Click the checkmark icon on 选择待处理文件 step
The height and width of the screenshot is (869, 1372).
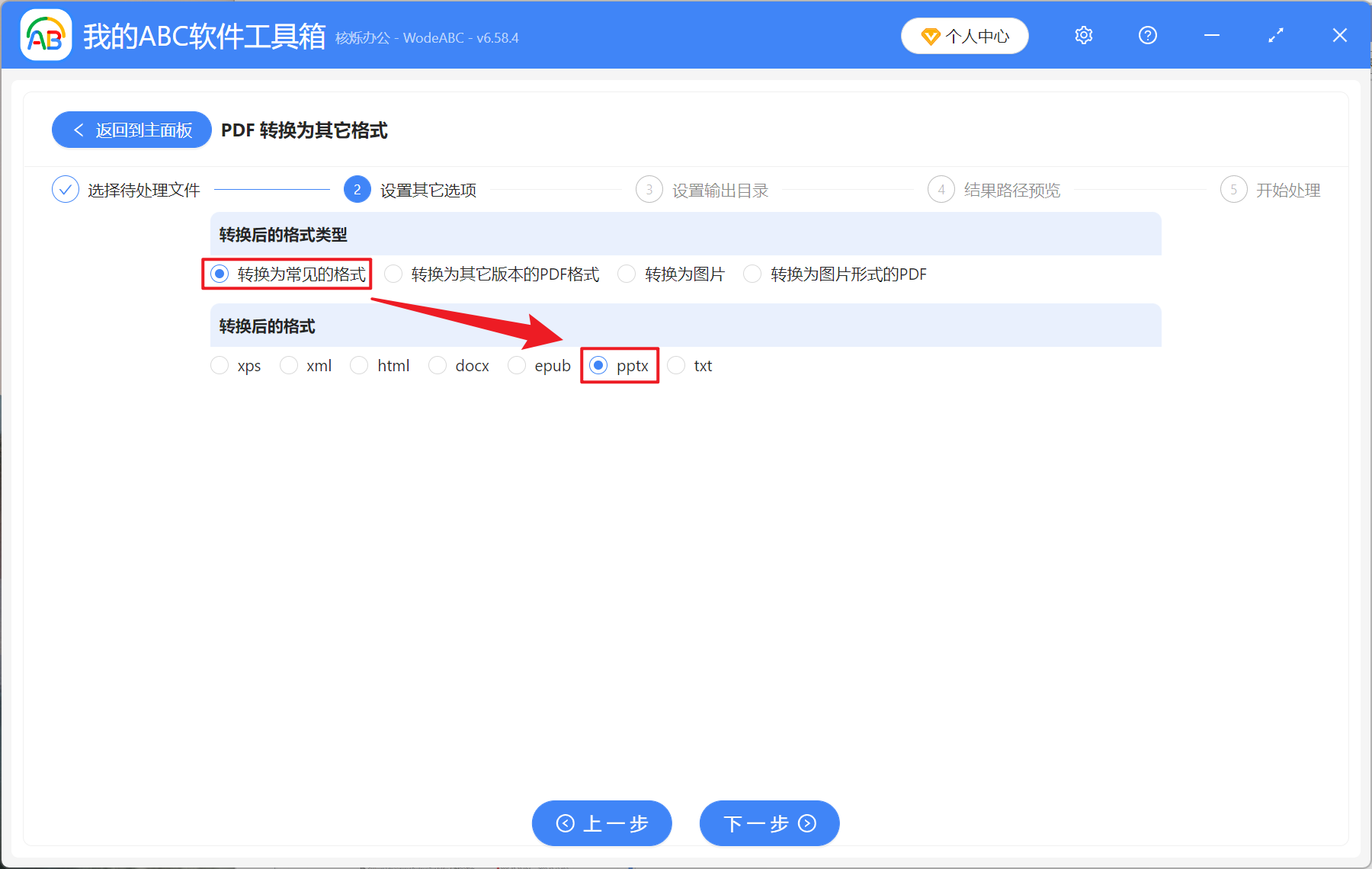[66, 189]
